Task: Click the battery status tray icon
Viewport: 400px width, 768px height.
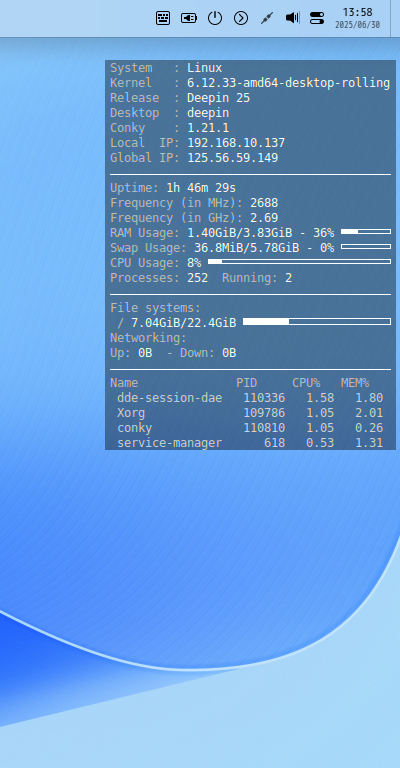Action: 188,18
